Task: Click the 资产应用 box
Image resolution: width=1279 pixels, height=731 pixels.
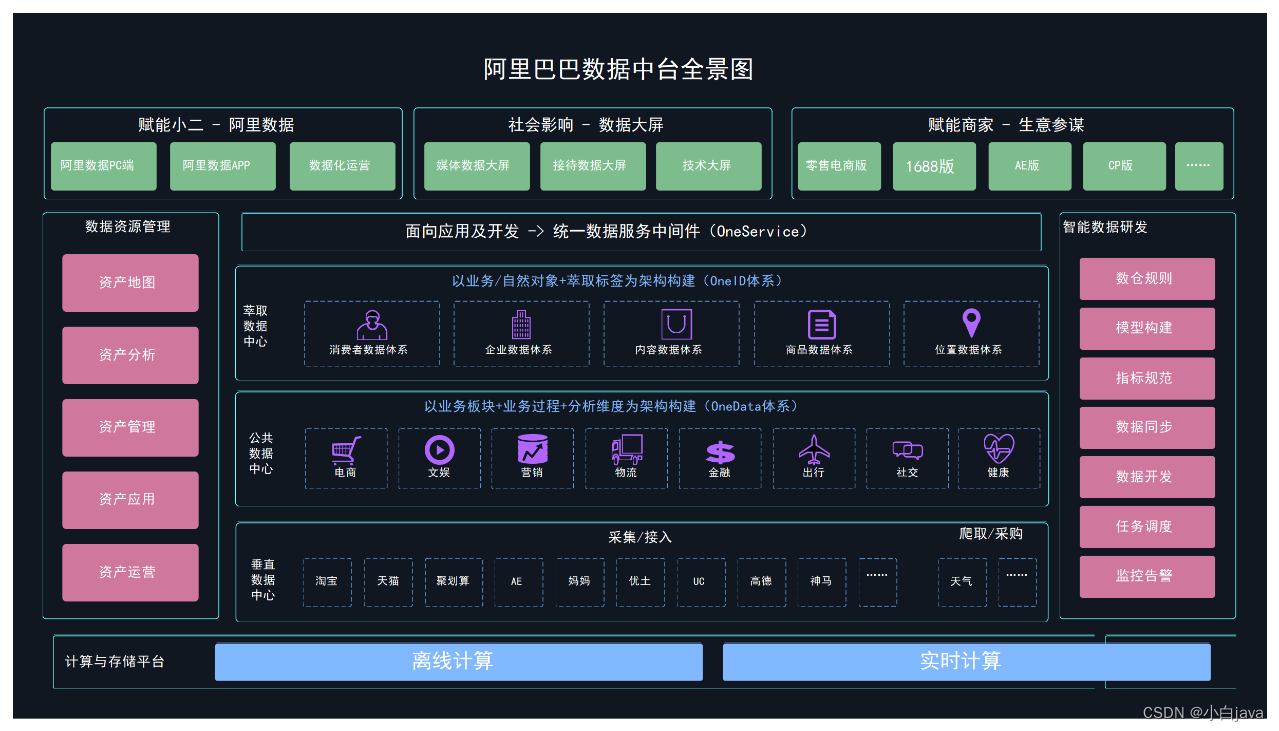Action: click(x=130, y=500)
